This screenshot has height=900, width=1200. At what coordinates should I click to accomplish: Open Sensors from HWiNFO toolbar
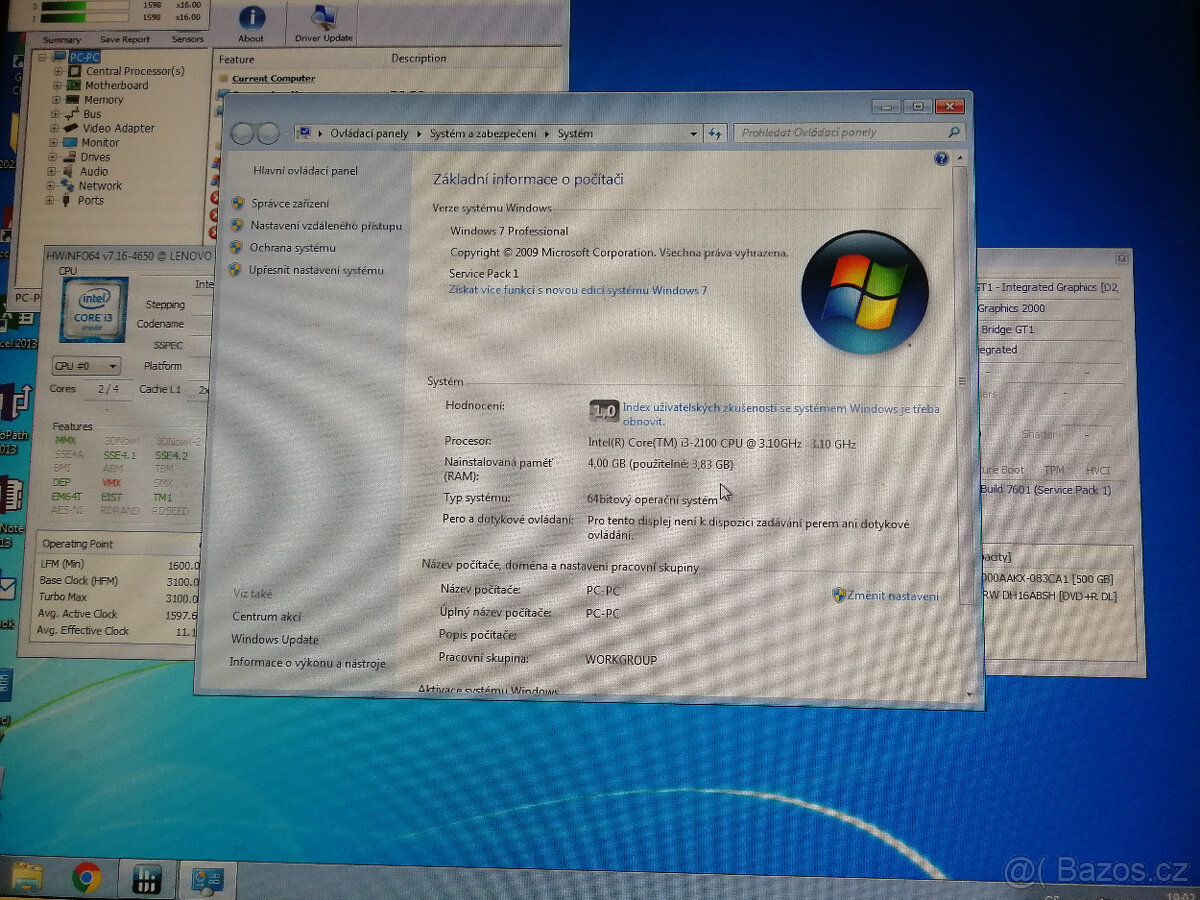(187, 39)
